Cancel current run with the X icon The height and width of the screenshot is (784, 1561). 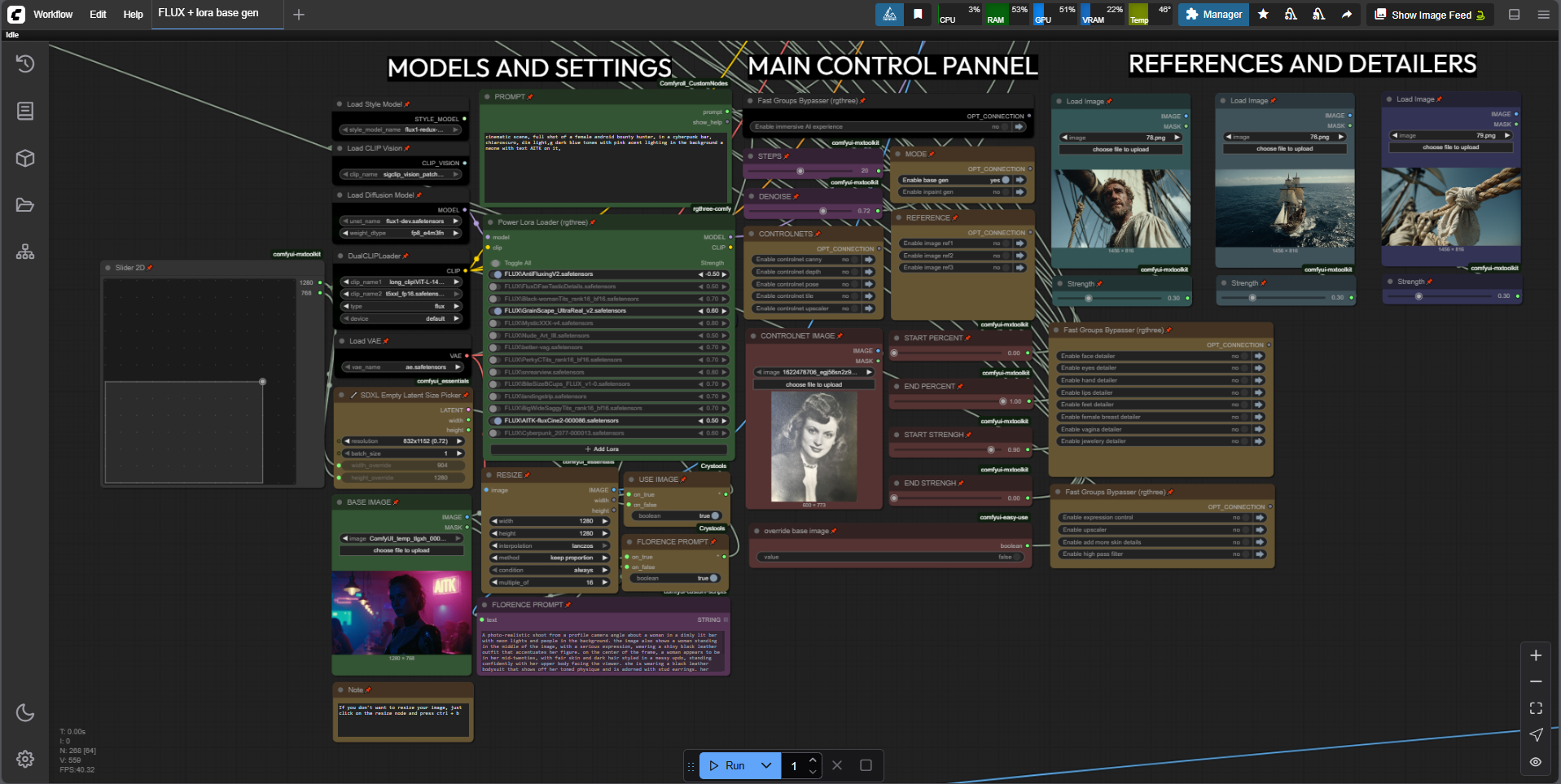[x=837, y=765]
